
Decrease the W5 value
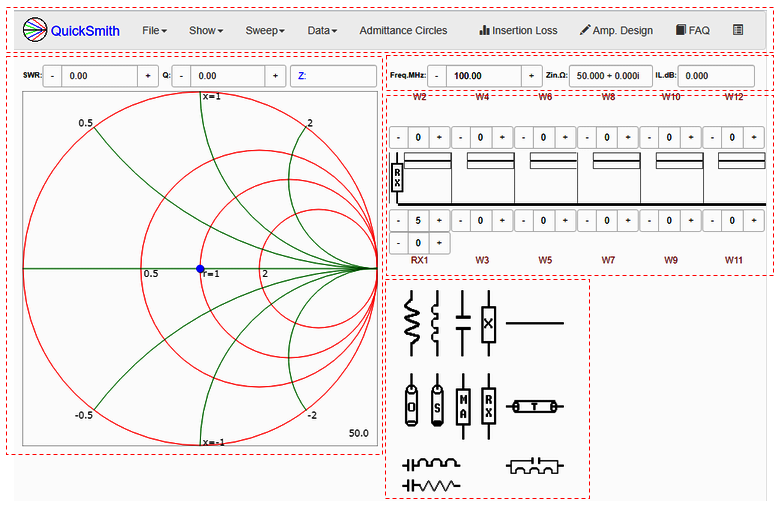click(524, 220)
